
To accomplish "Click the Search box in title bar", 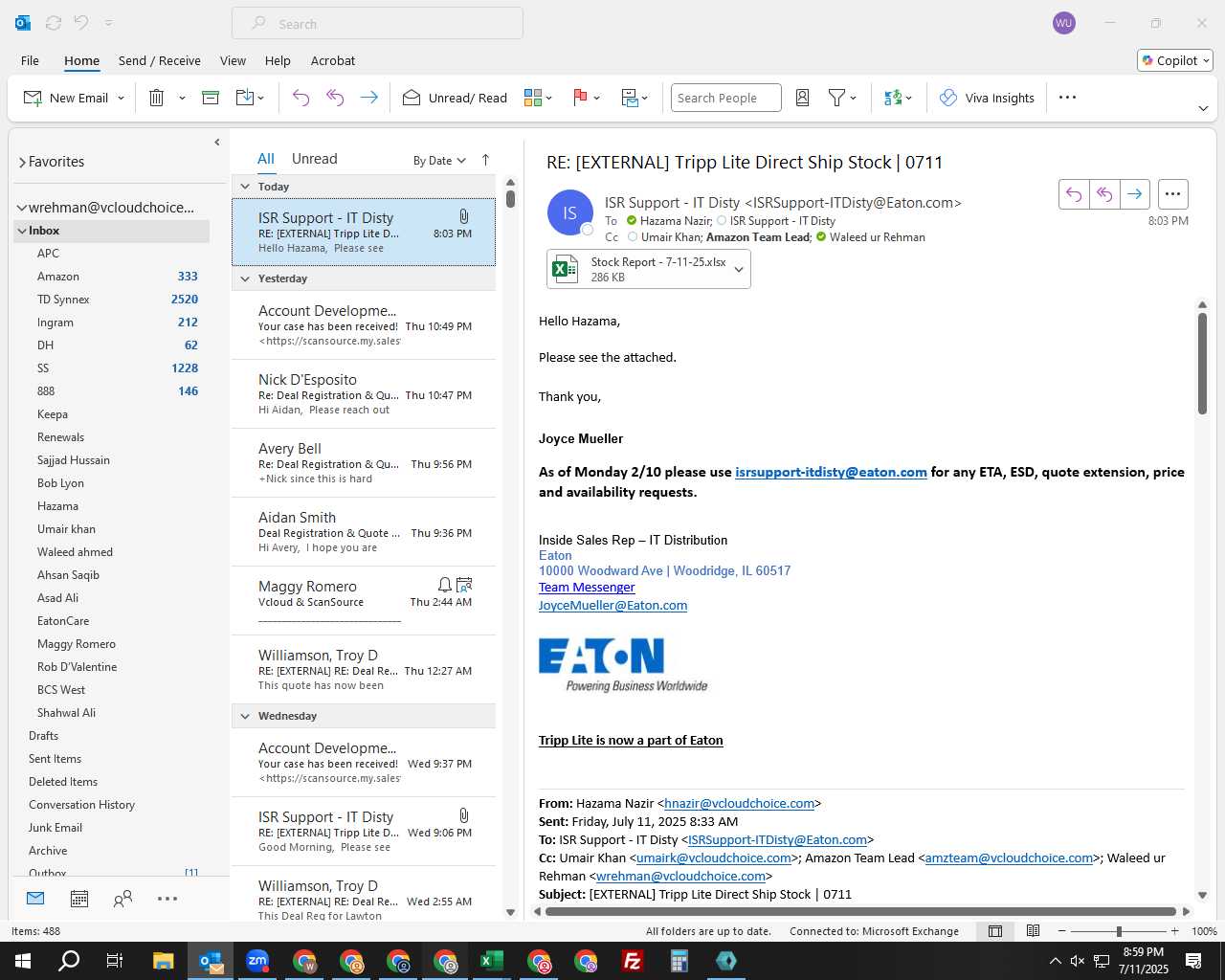I will click(x=377, y=24).
